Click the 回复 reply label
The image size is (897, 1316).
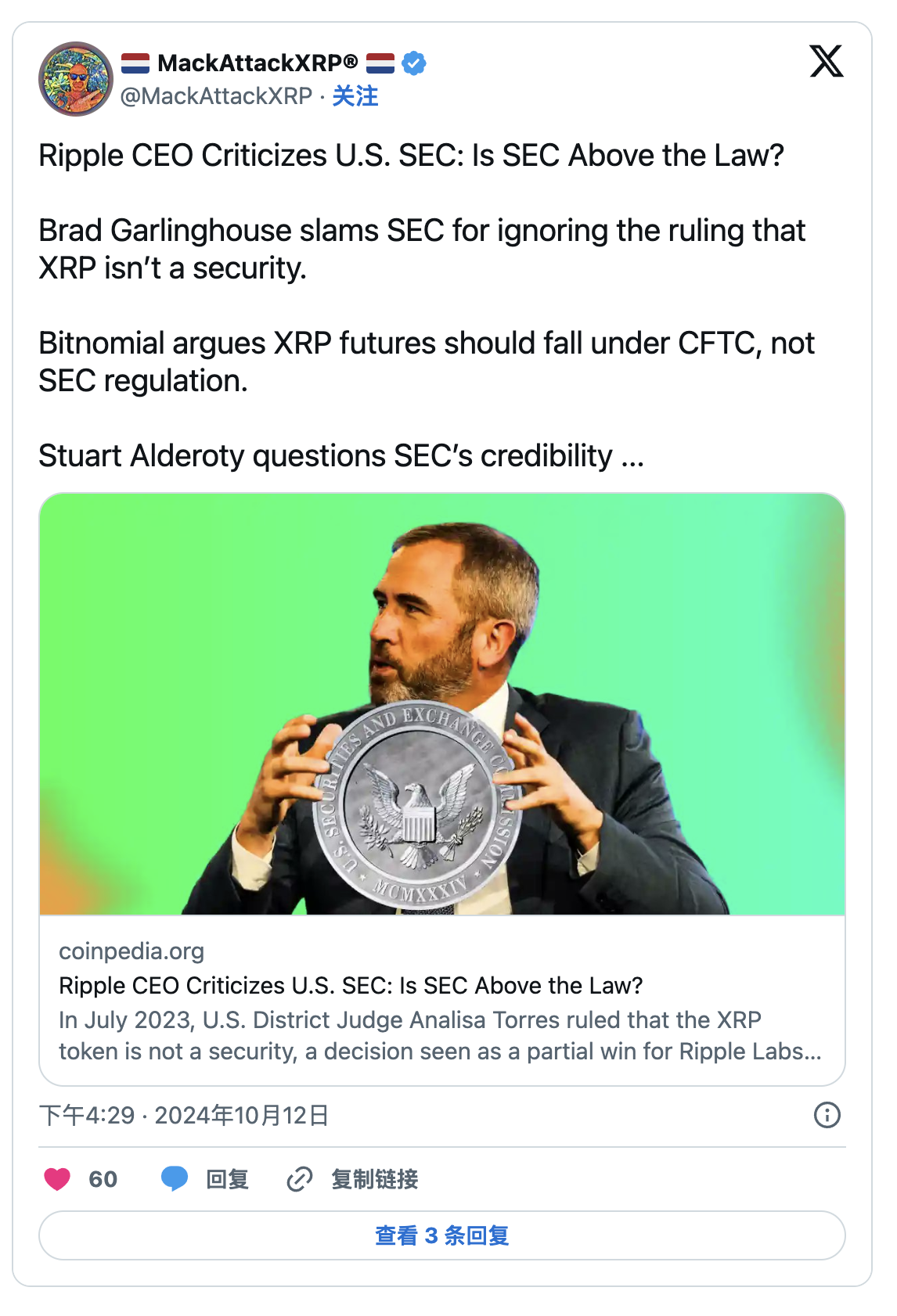[x=227, y=1179]
